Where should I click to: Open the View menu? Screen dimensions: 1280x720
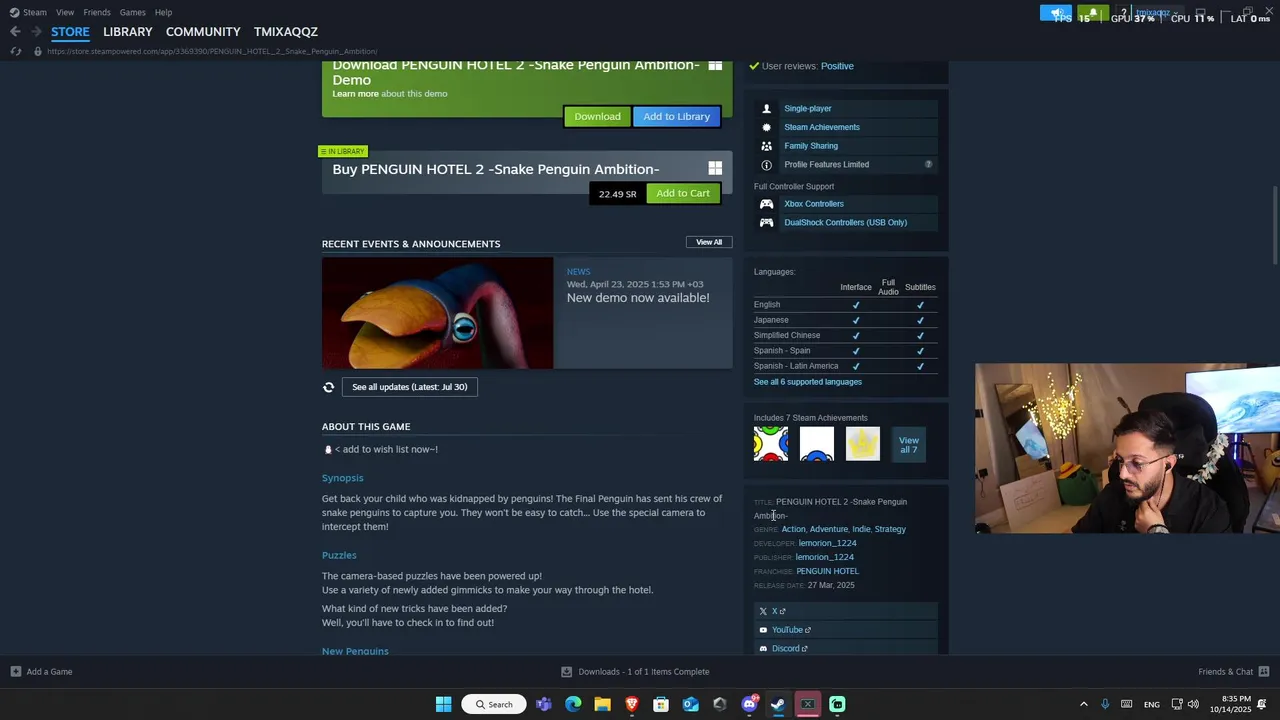[65, 12]
